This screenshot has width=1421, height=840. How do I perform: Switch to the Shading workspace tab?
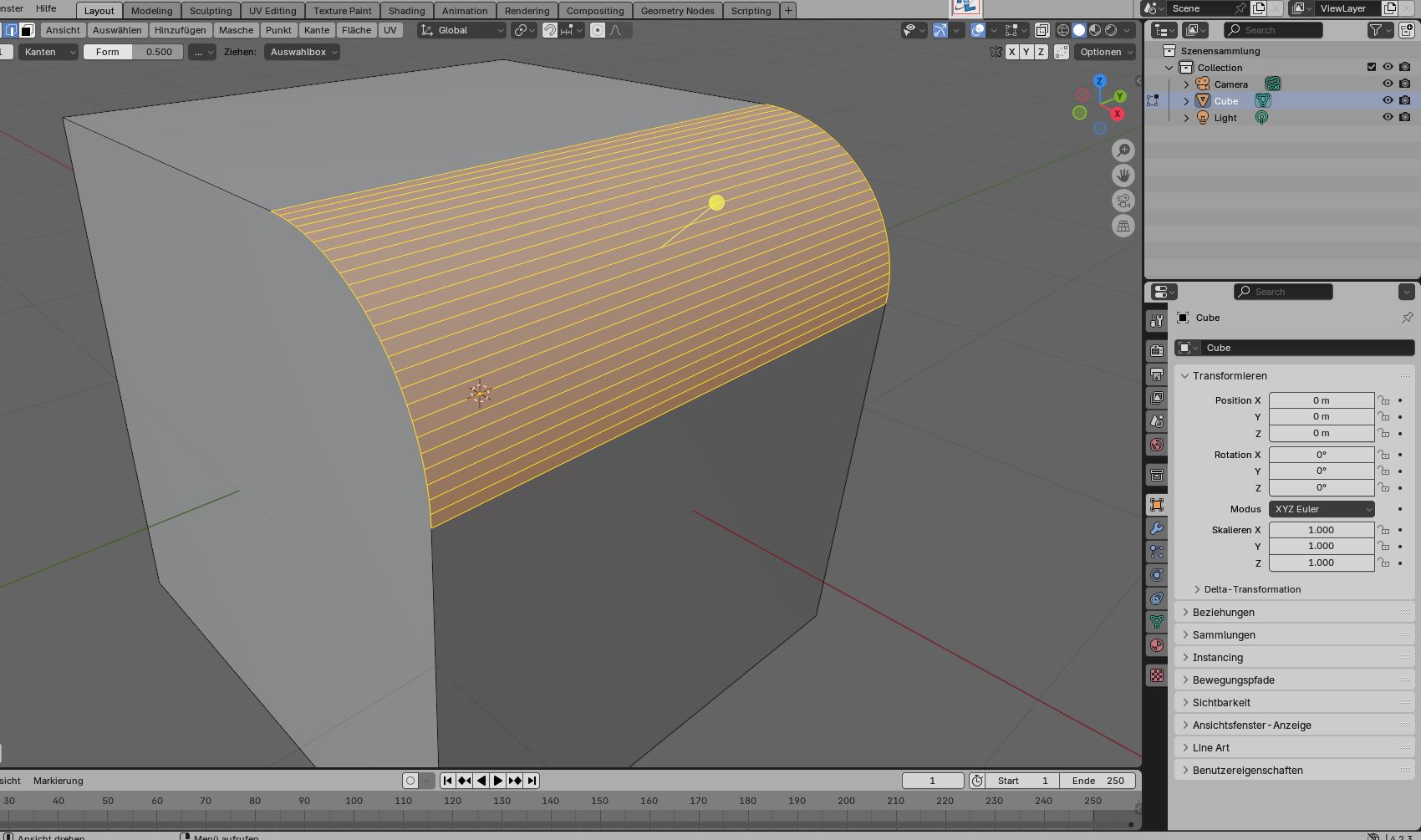(x=406, y=11)
